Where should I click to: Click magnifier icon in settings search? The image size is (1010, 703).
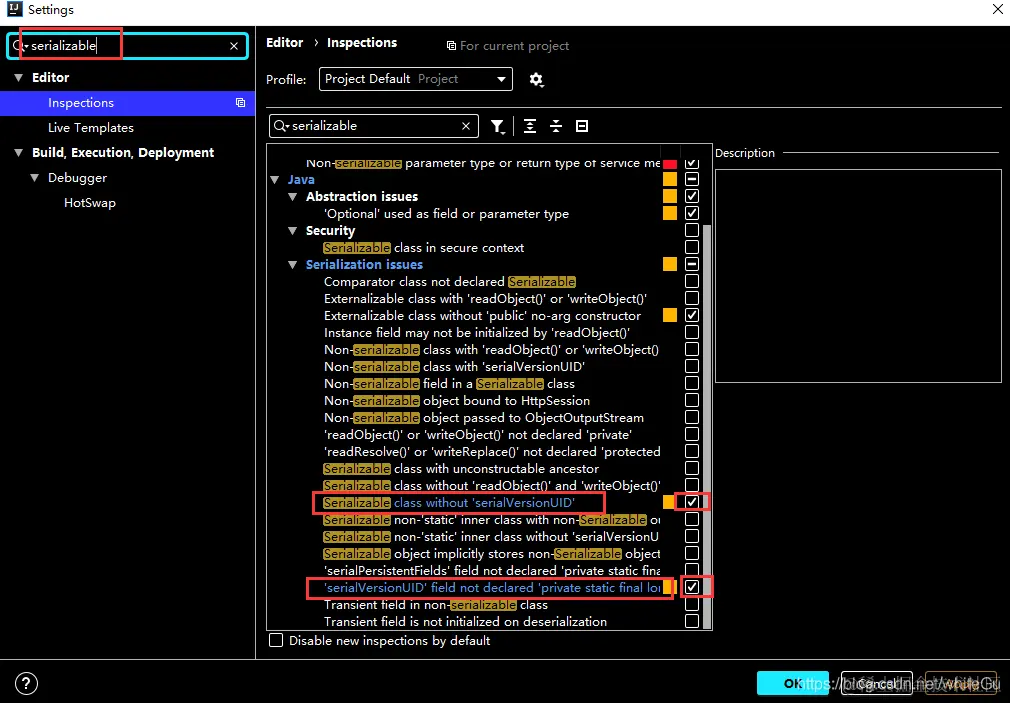tap(19, 46)
